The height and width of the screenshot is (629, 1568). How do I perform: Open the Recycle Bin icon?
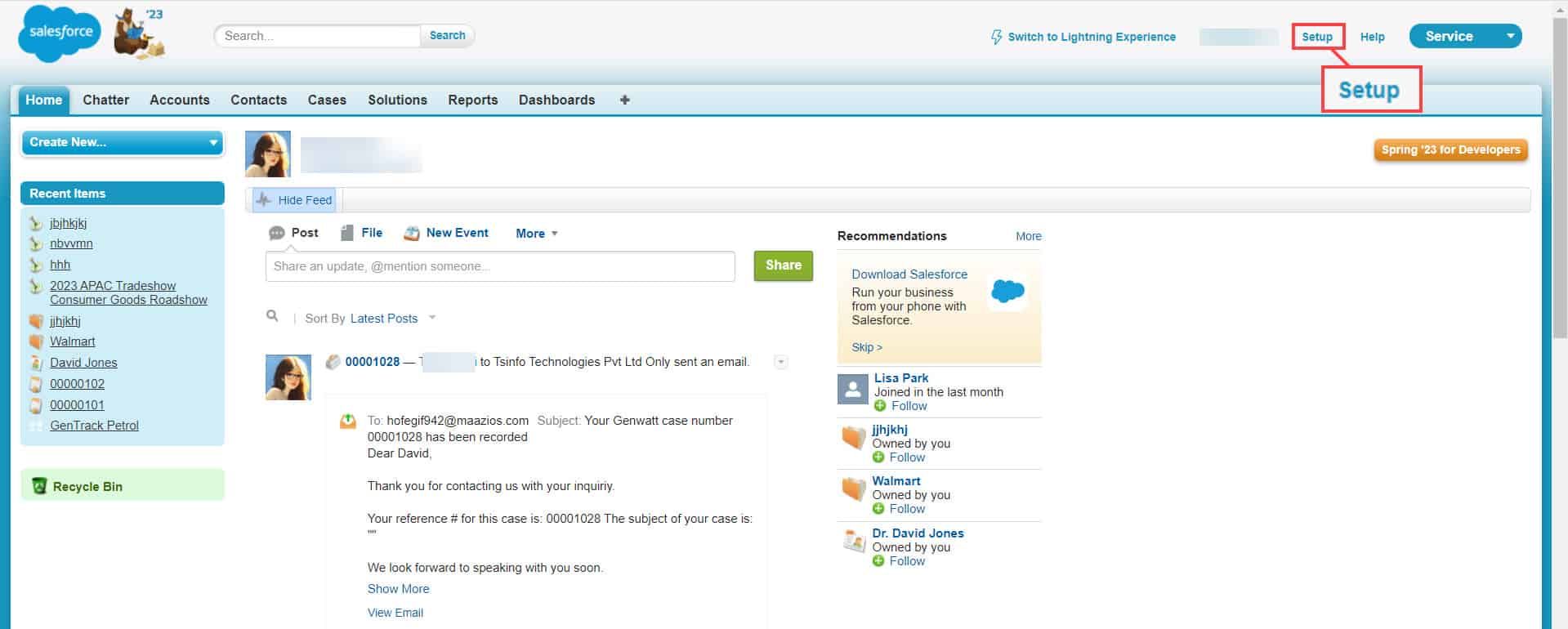pos(39,486)
